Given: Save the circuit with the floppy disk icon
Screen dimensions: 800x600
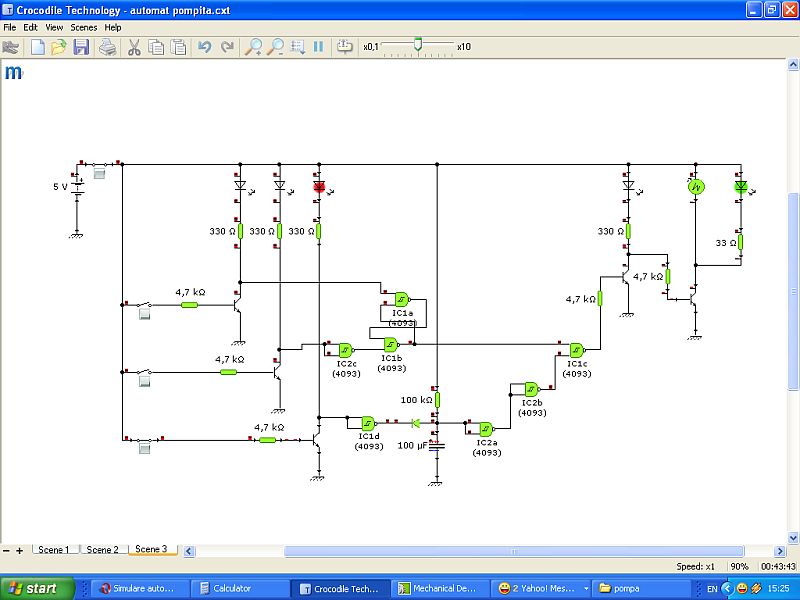Looking at the screenshot, I should pyautogui.click(x=81, y=47).
